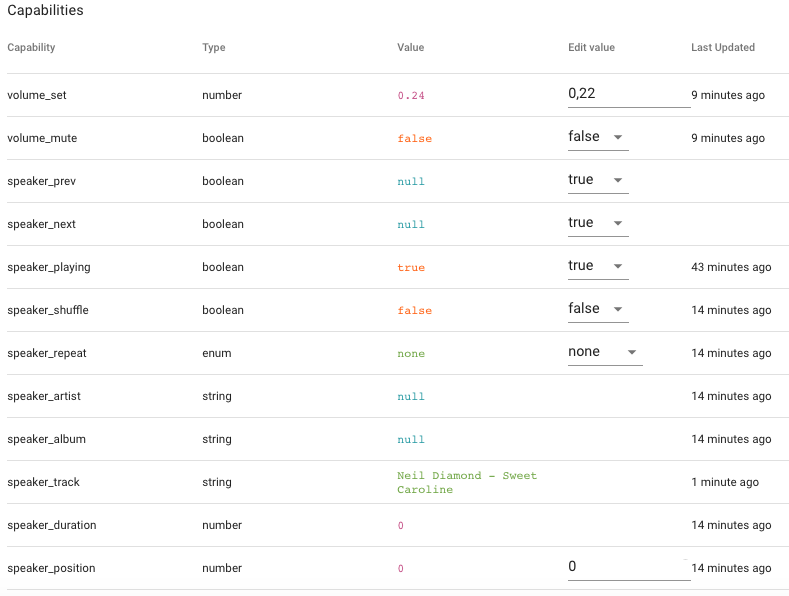Expand the speaker_next true/false dropdown
Viewport: 789px width, 596px height.
597,223
